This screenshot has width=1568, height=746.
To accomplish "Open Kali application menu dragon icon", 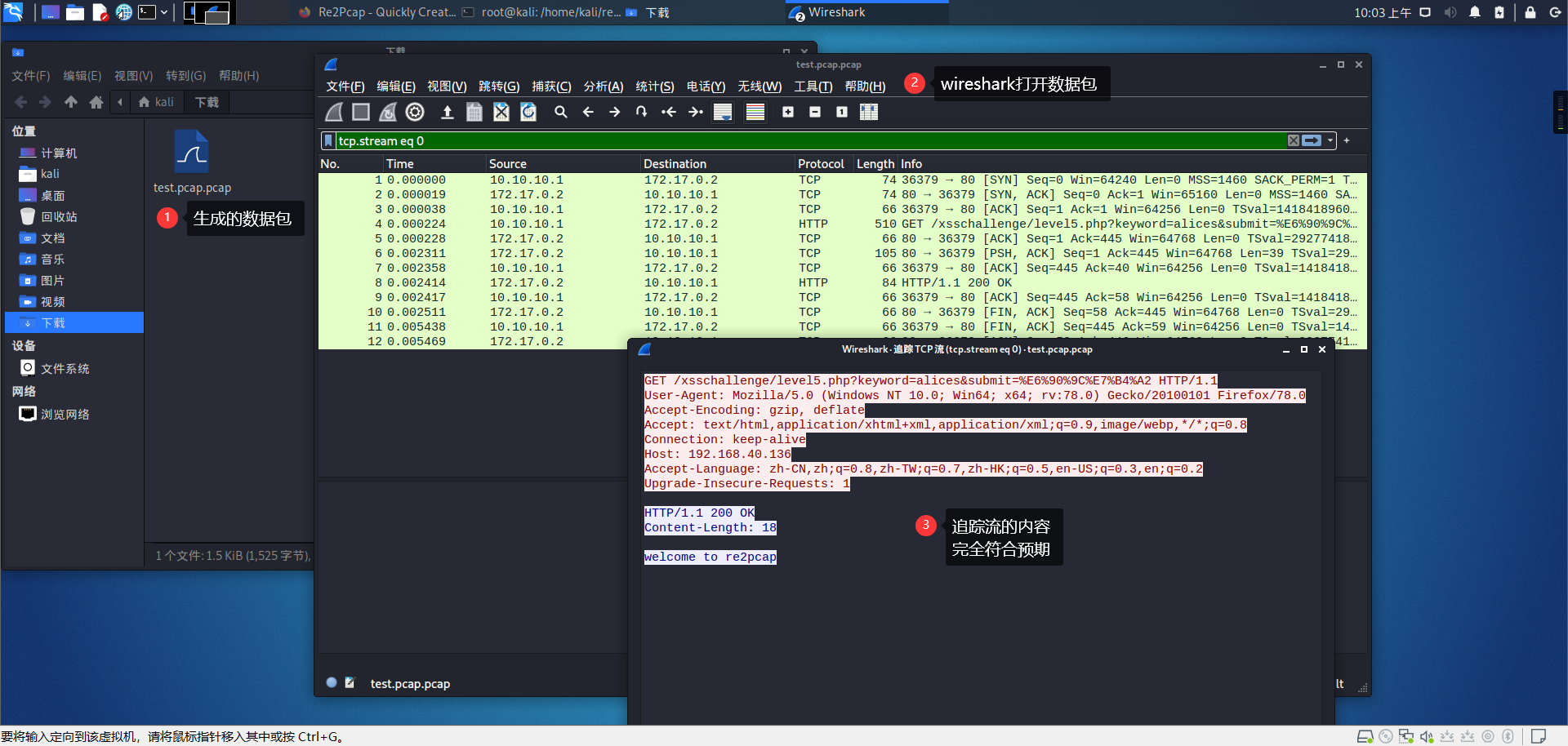I will coord(14,12).
